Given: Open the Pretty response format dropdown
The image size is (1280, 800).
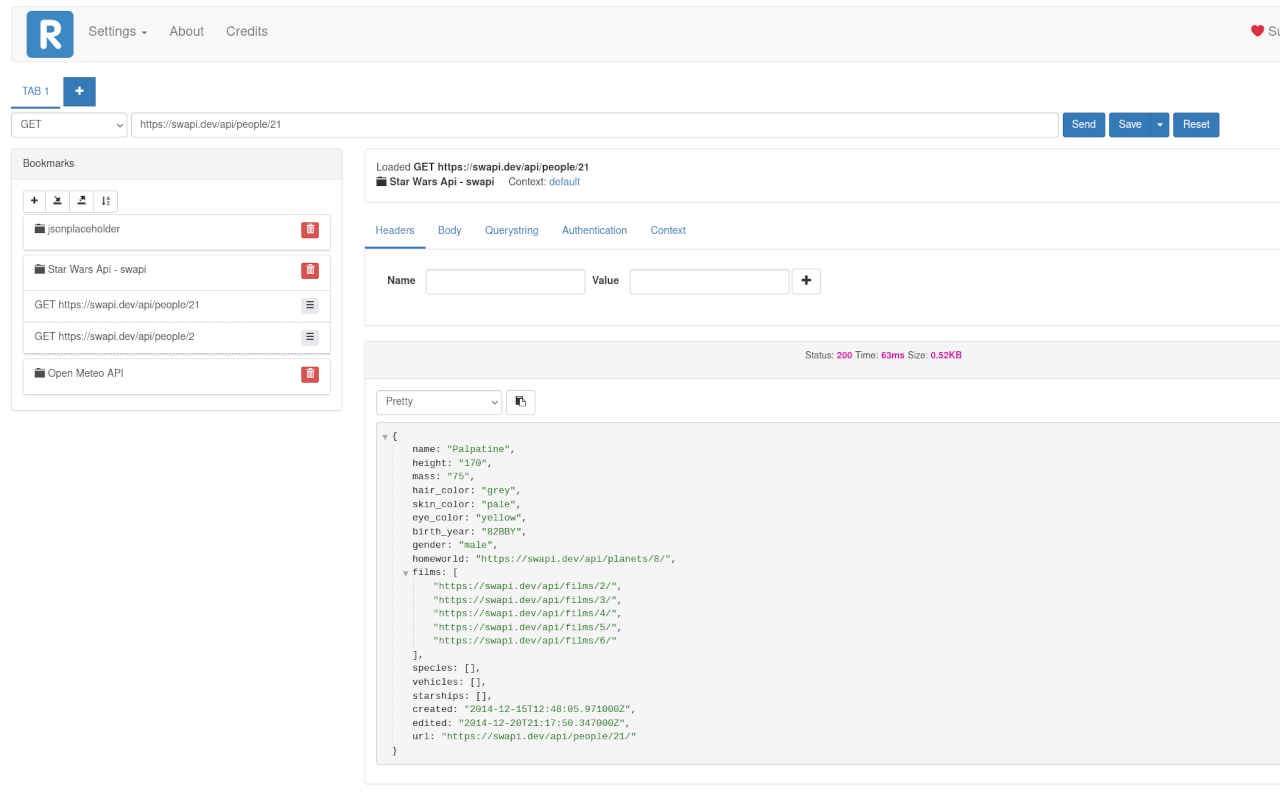Looking at the screenshot, I should click(439, 402).
